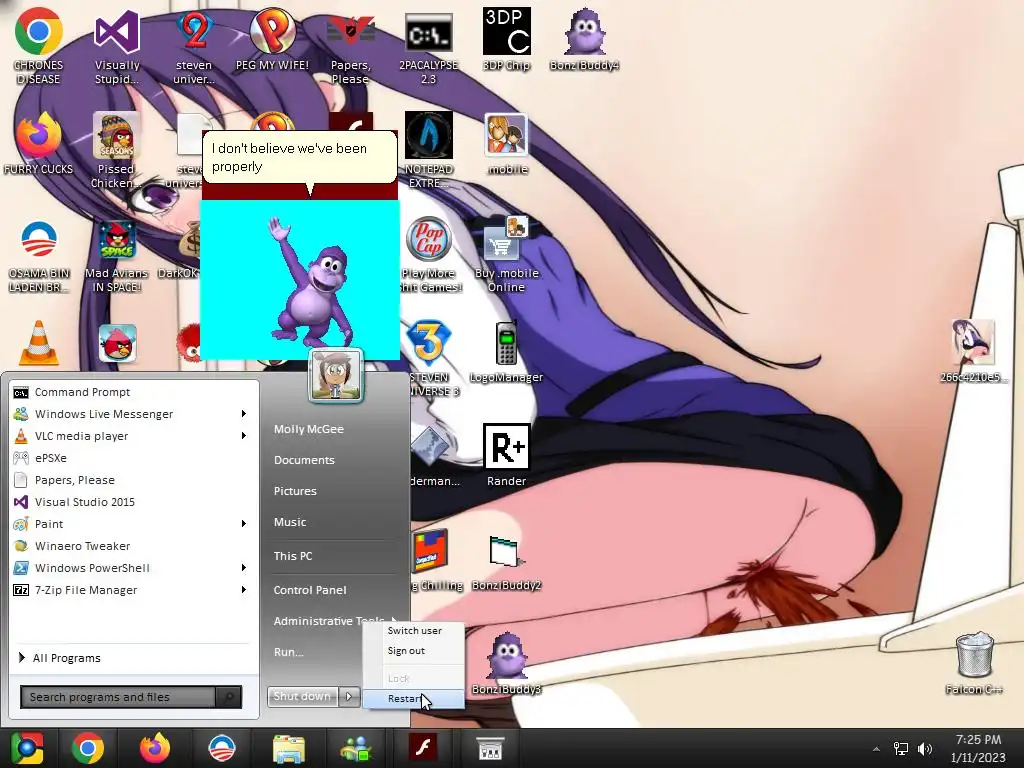Expand Windows PowerShell submenu arrow
The width and height of the screenshot is (1024, 768).
pyautogui.click(x=244, y=568)
